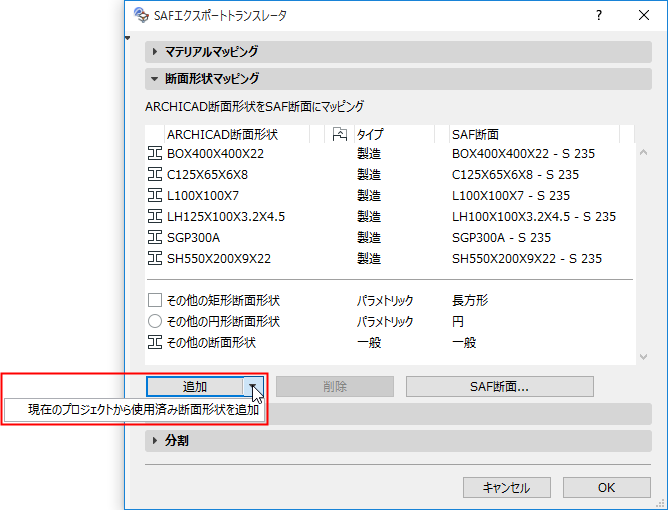The image size is (668, 510).
Task: Click the flag icon column header
Action: 340,134
